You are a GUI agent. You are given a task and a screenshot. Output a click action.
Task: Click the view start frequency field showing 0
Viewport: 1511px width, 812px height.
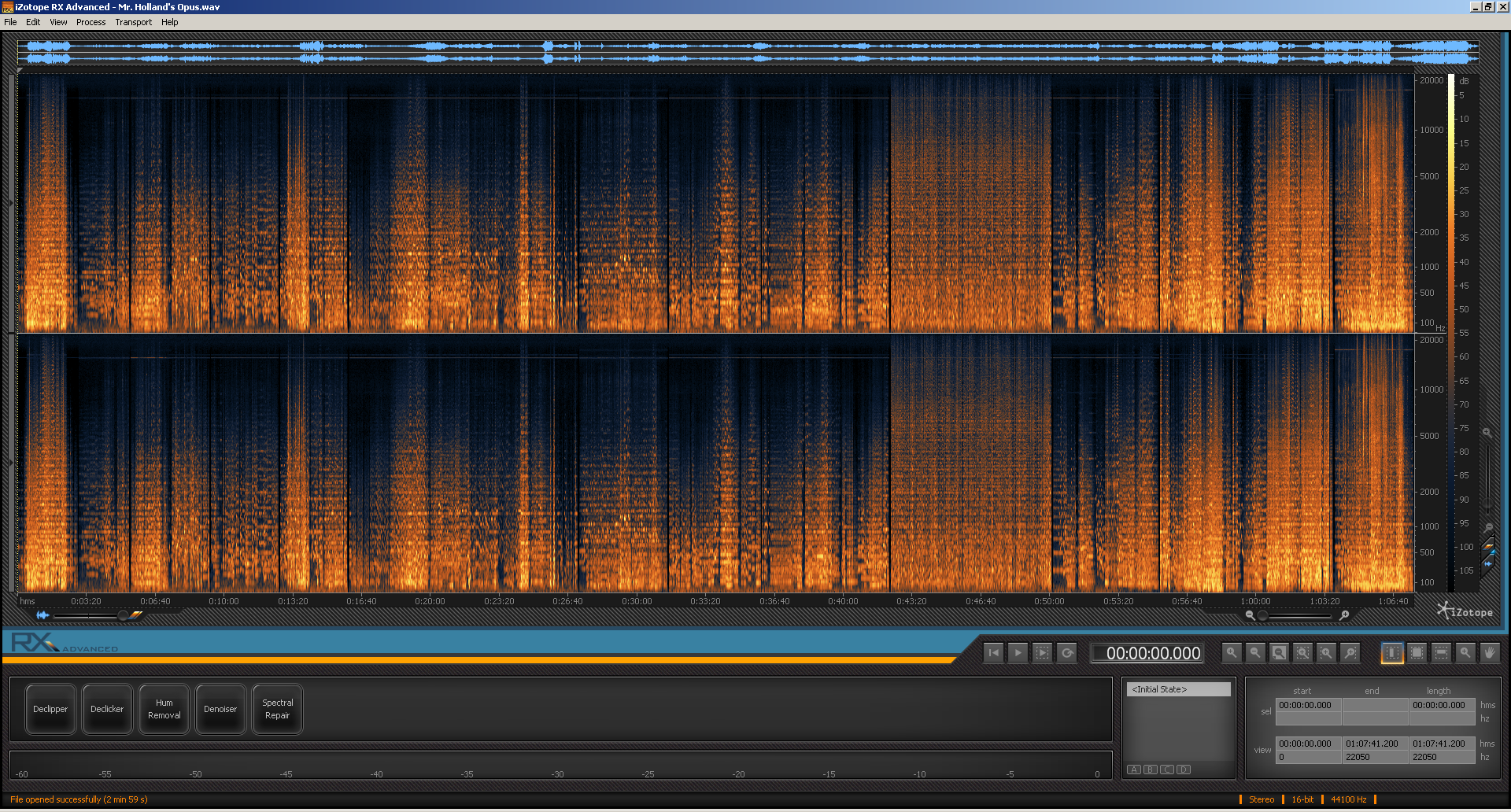[x=1309, y=757]
